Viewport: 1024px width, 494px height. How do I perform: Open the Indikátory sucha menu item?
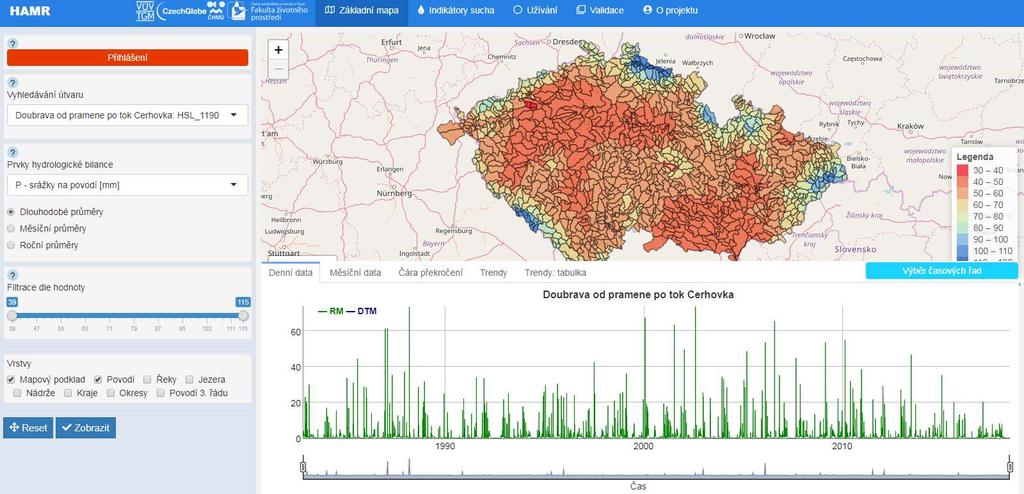(x=456, y=10)
